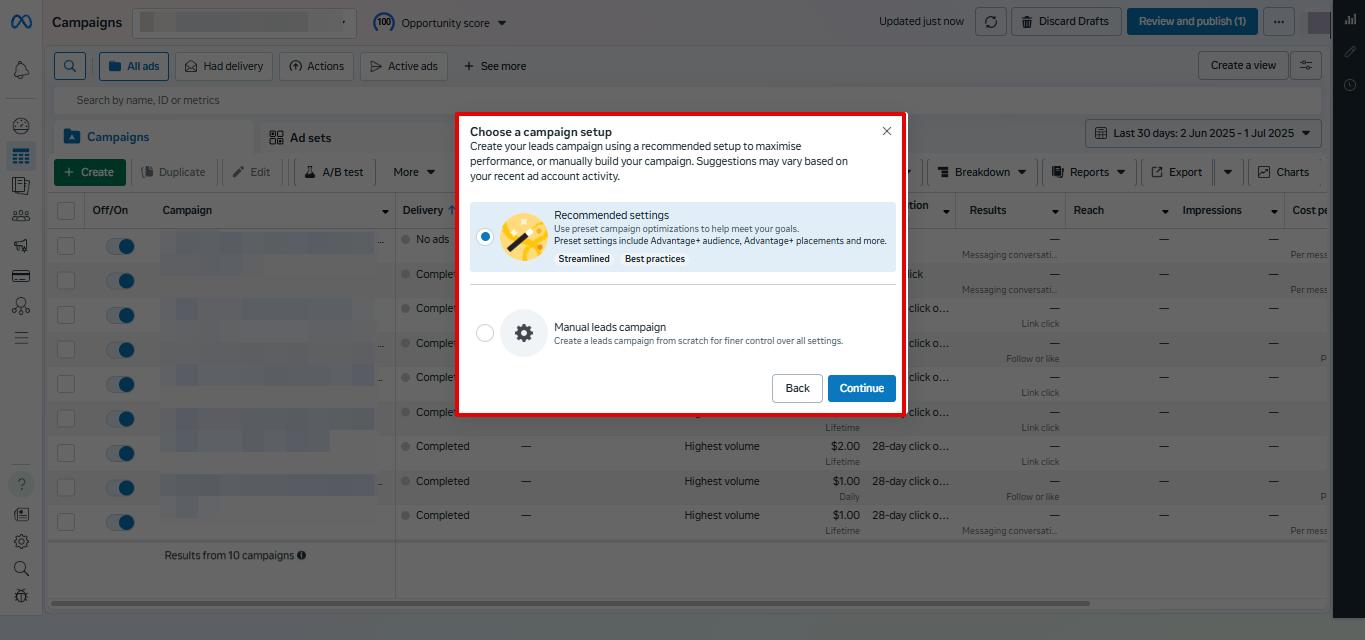This screenshot has width=1365, height=640.
Task: Click the Meta logo icon
Action: coord(21,22)
